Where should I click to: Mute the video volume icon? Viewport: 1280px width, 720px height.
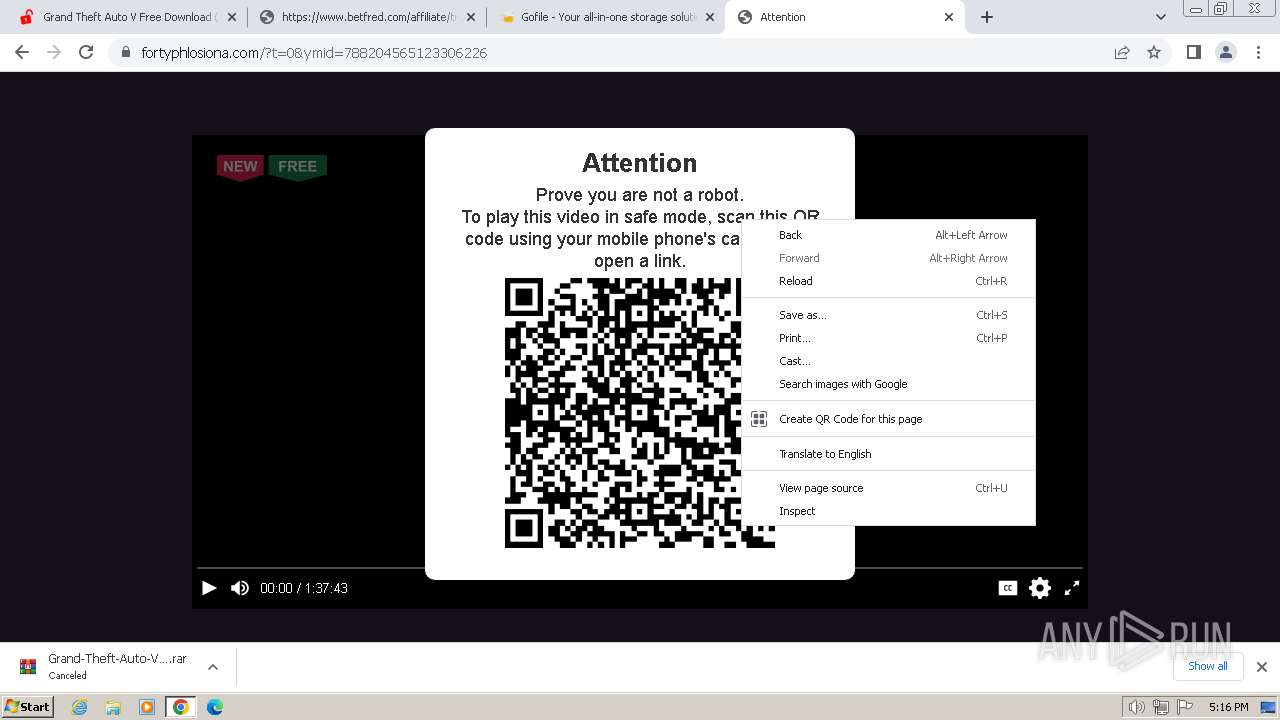[240, 588]
